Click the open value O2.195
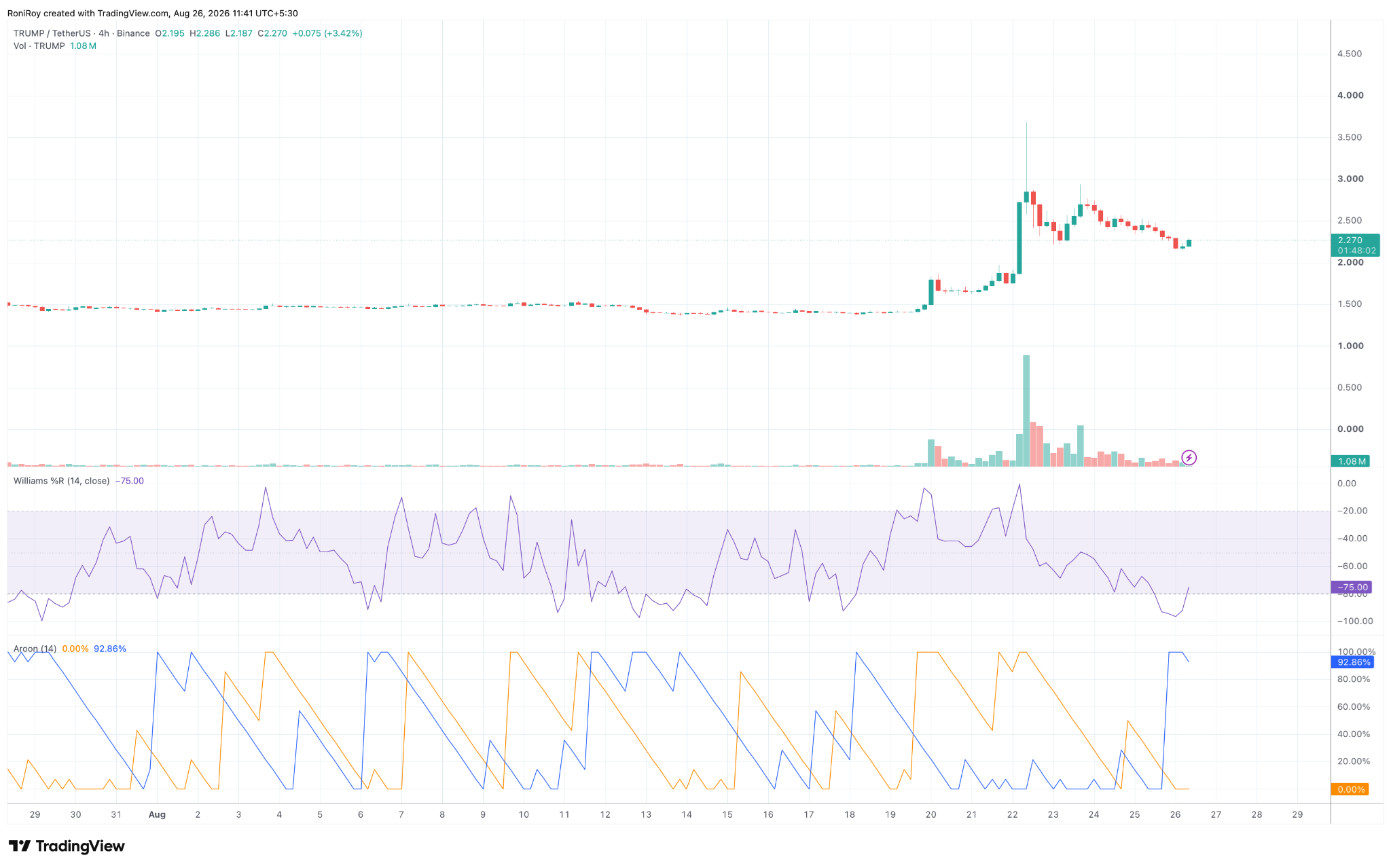Screen dimensions: 1391x868 (x=170, y=33)
